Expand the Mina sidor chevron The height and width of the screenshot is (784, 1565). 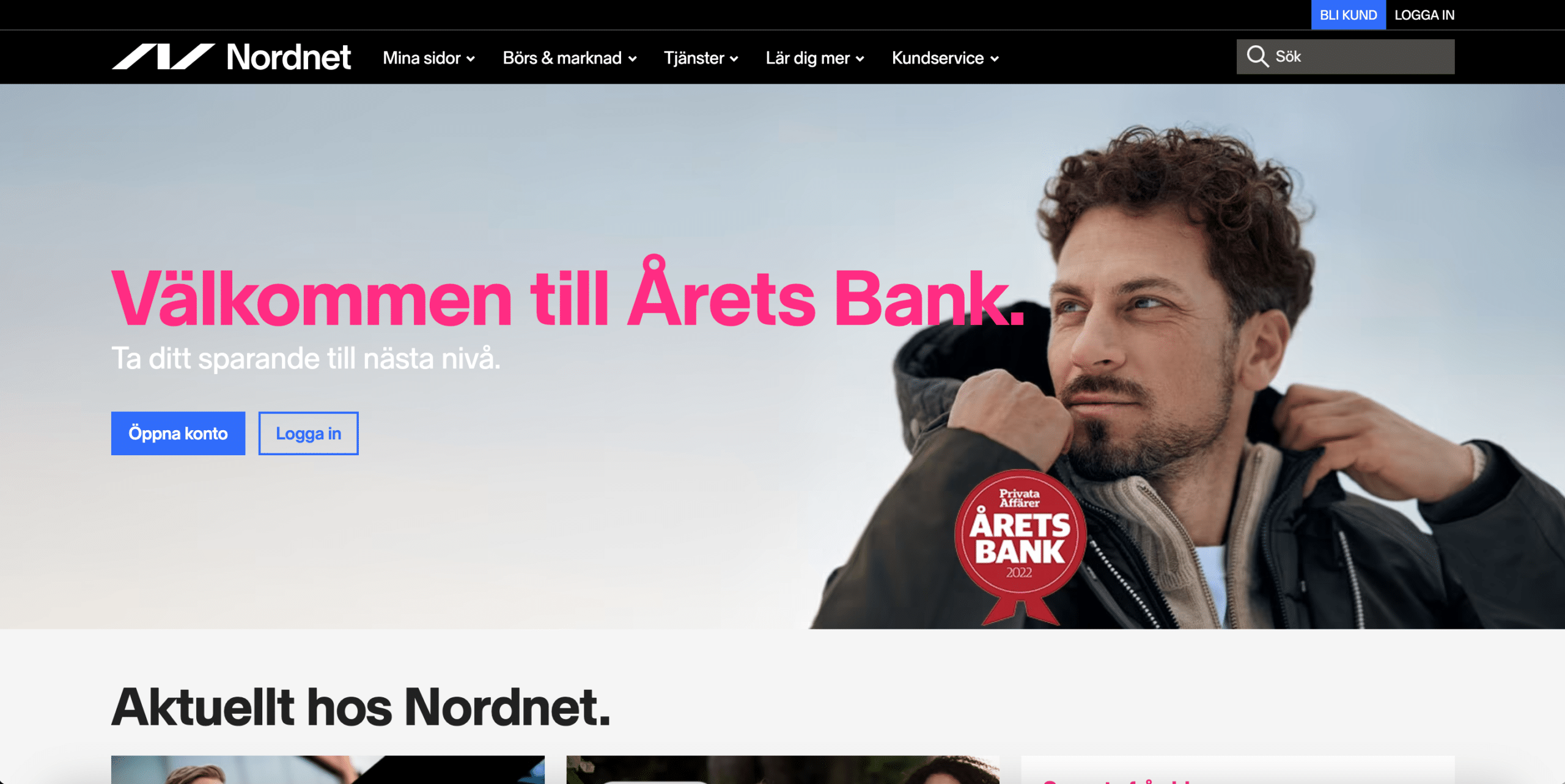pos(471,59)
